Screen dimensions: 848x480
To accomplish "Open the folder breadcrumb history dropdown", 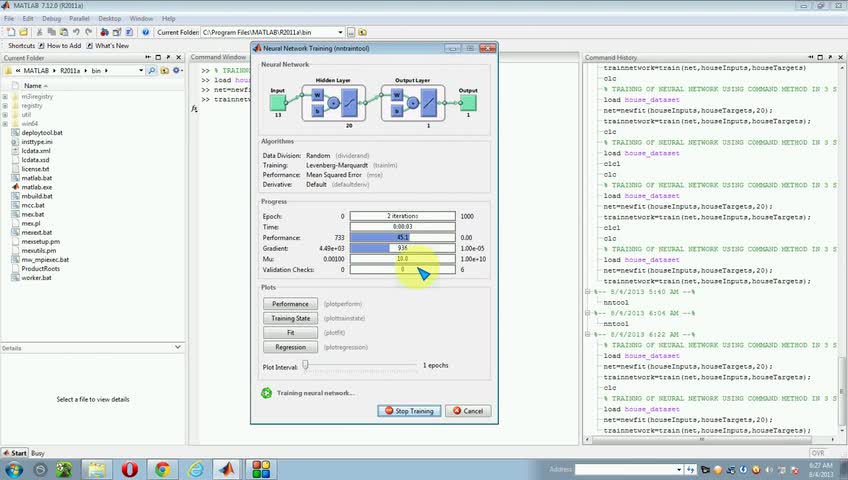I will (x=141, y=71).
